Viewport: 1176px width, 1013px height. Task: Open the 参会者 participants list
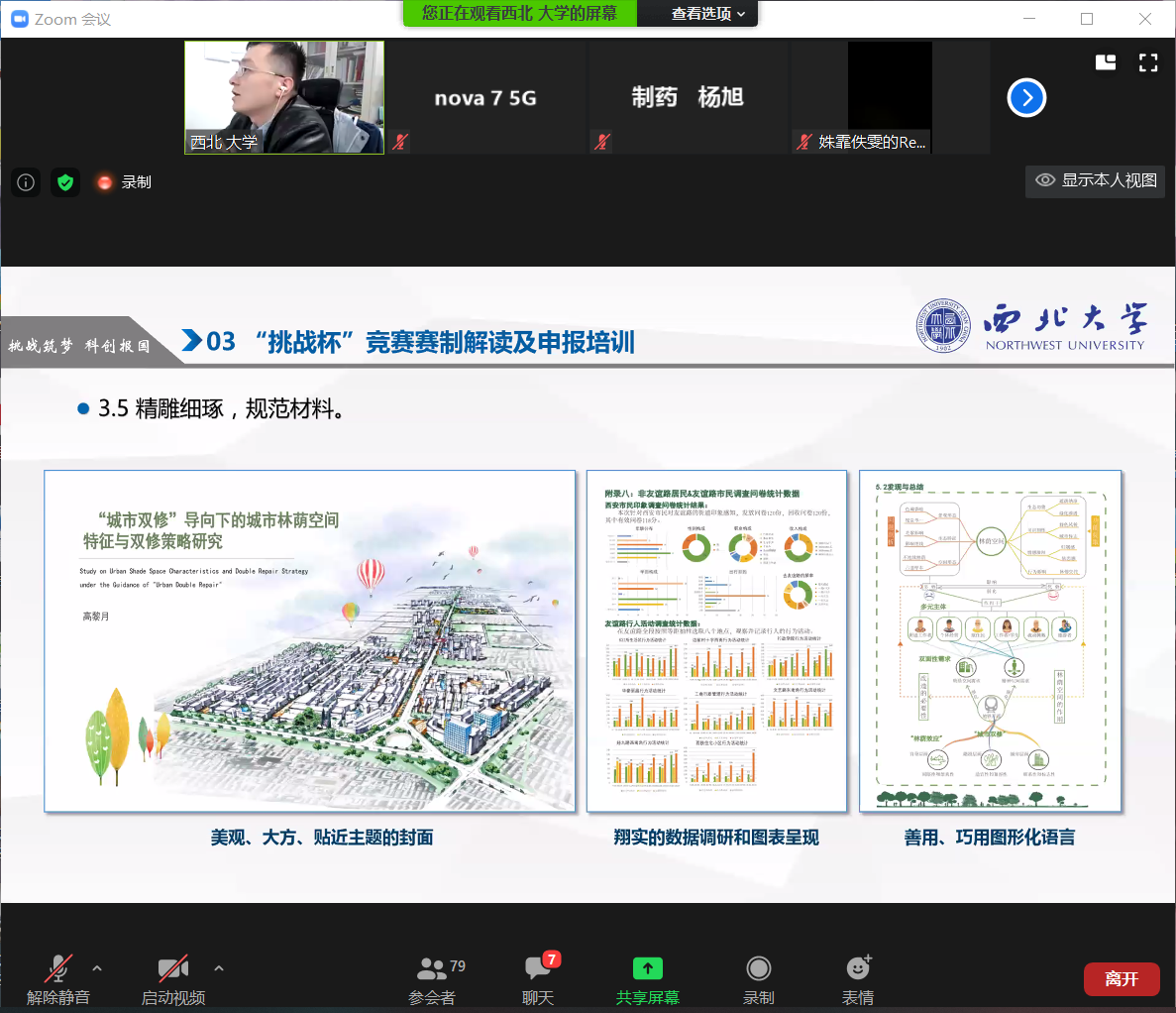click(433, 977)
